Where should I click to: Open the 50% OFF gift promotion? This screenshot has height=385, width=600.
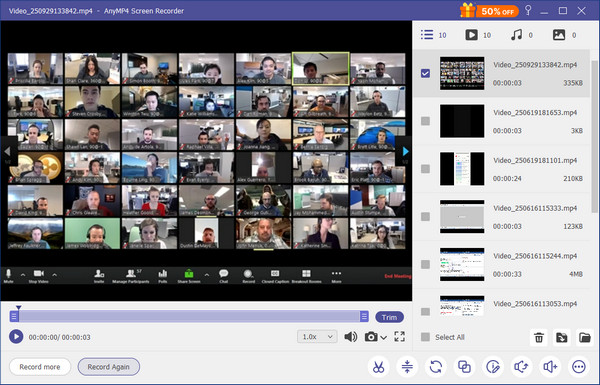click(489, 10)
